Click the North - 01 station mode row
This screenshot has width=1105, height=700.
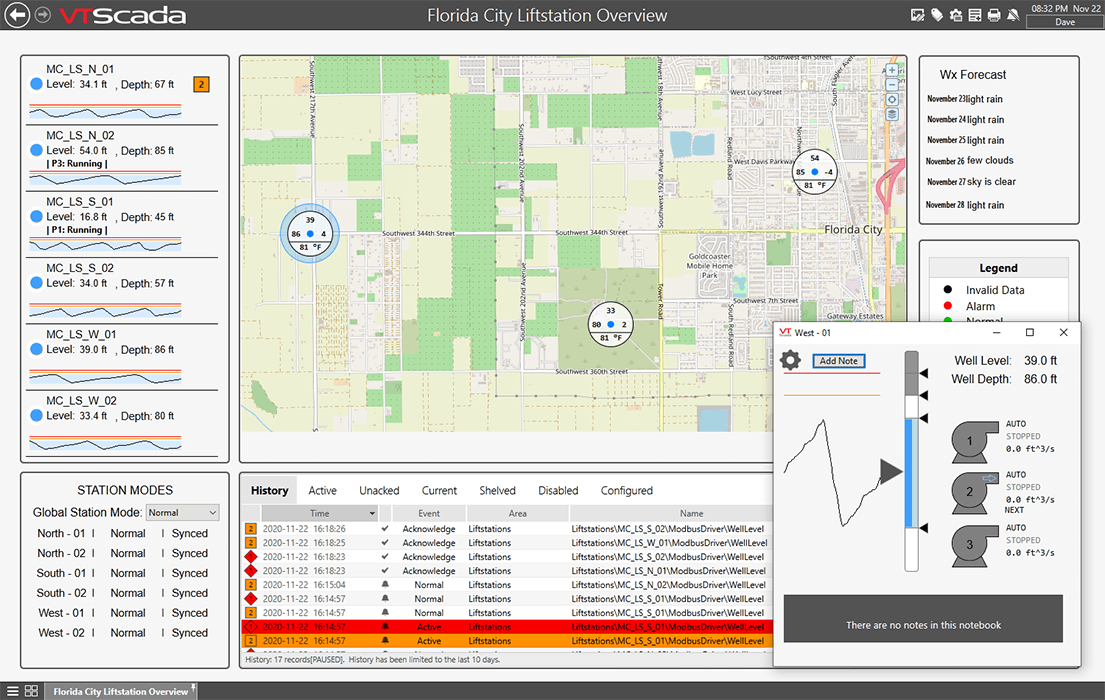tap(123, 534)
